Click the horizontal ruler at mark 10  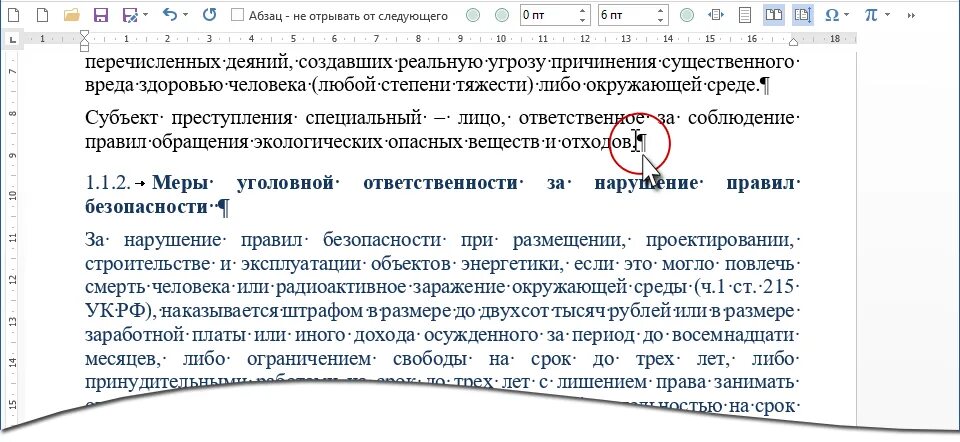(500, 39)
